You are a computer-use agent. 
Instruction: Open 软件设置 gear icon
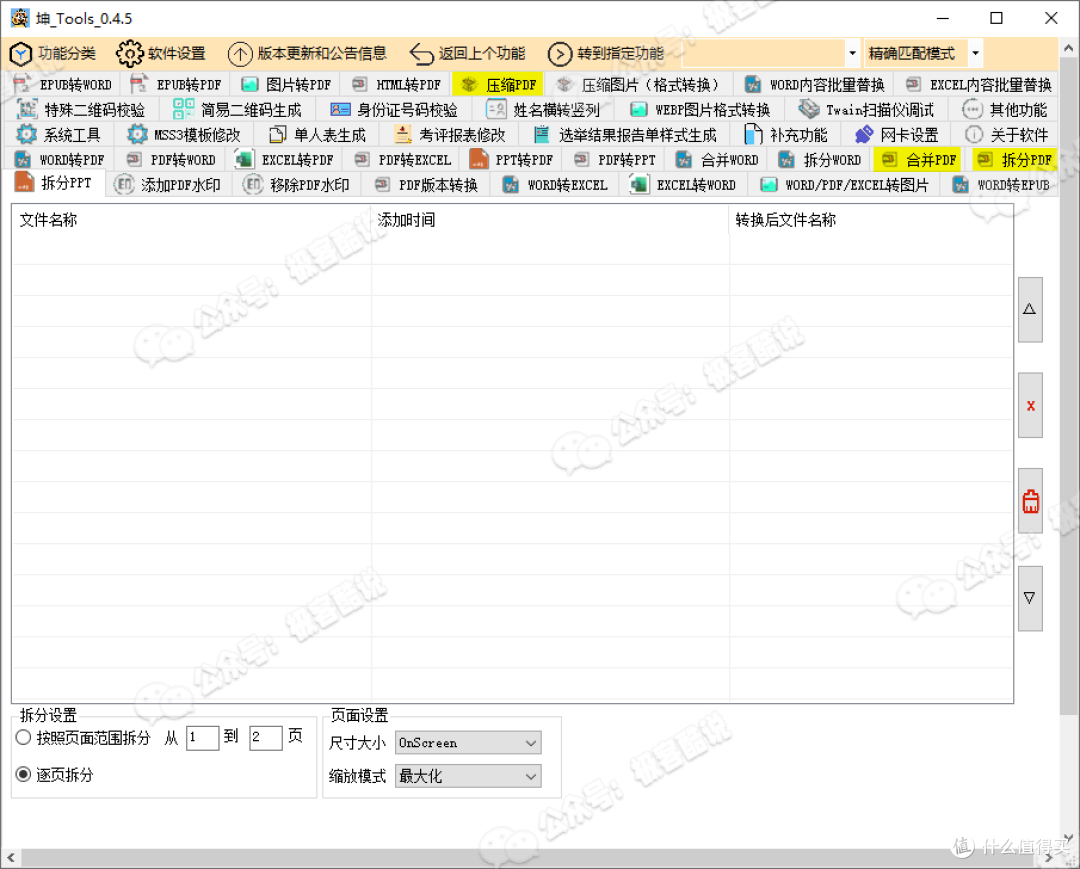pyautogui.click(x=129, y=54)
